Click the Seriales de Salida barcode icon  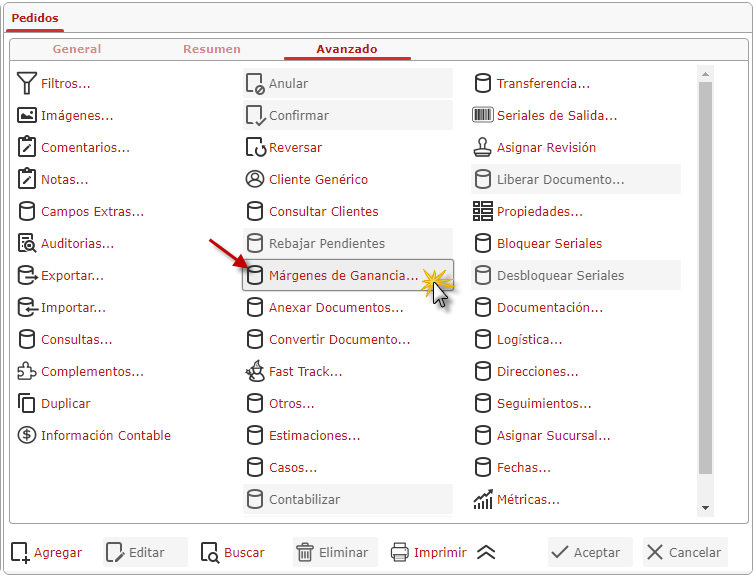click(x=483, y=115)
